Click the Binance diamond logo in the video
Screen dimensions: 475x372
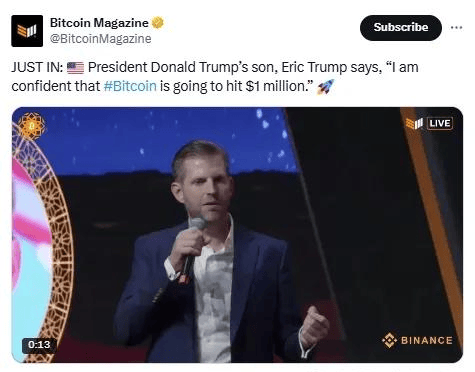pos(389,340)
